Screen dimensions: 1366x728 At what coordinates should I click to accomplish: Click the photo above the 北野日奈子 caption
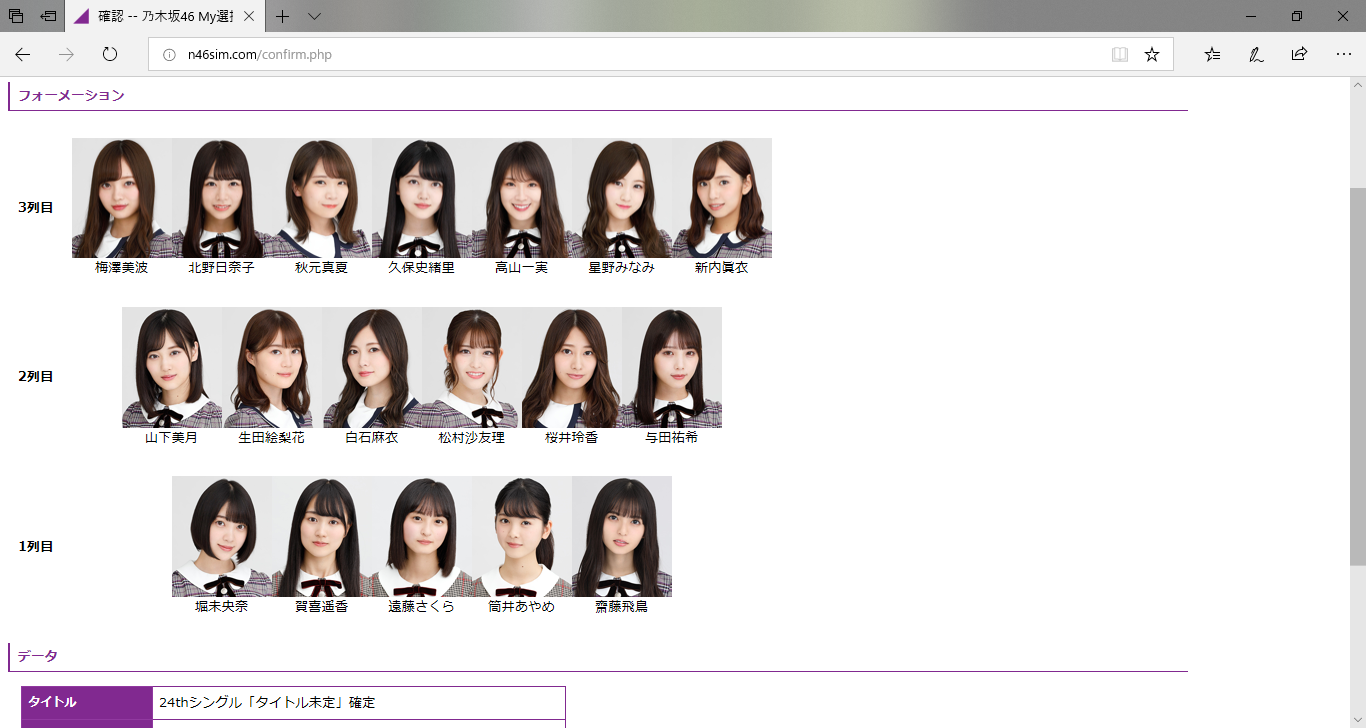pyautogui.click(x=222, y=198)
